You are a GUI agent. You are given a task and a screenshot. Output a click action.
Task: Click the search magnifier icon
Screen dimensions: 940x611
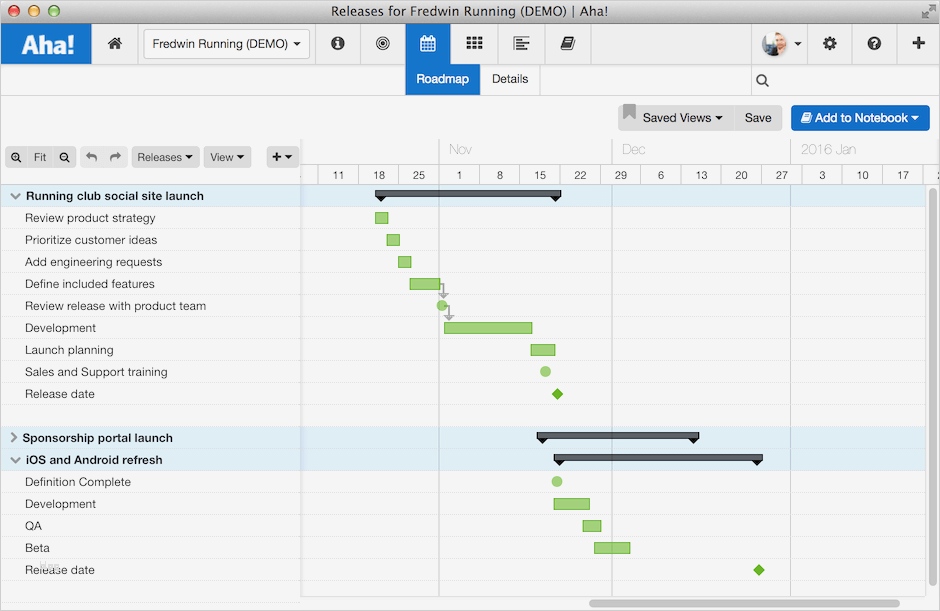pyautogui.click(x=762, y=80)
